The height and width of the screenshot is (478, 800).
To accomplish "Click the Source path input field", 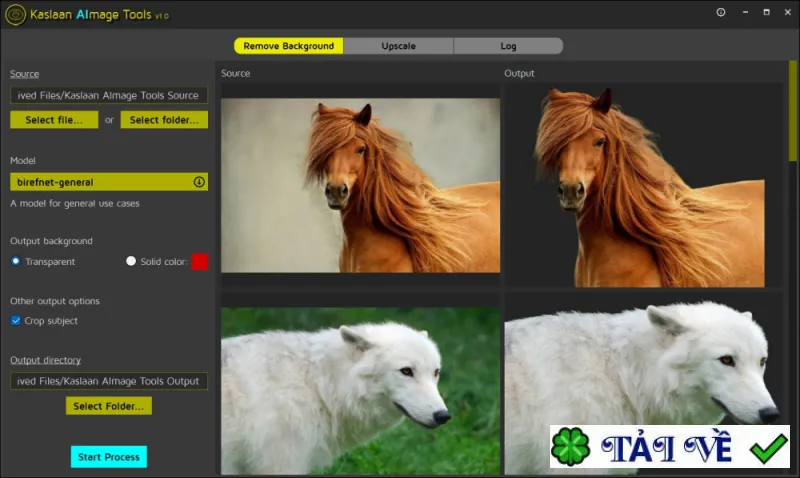I will pos(109,95).
